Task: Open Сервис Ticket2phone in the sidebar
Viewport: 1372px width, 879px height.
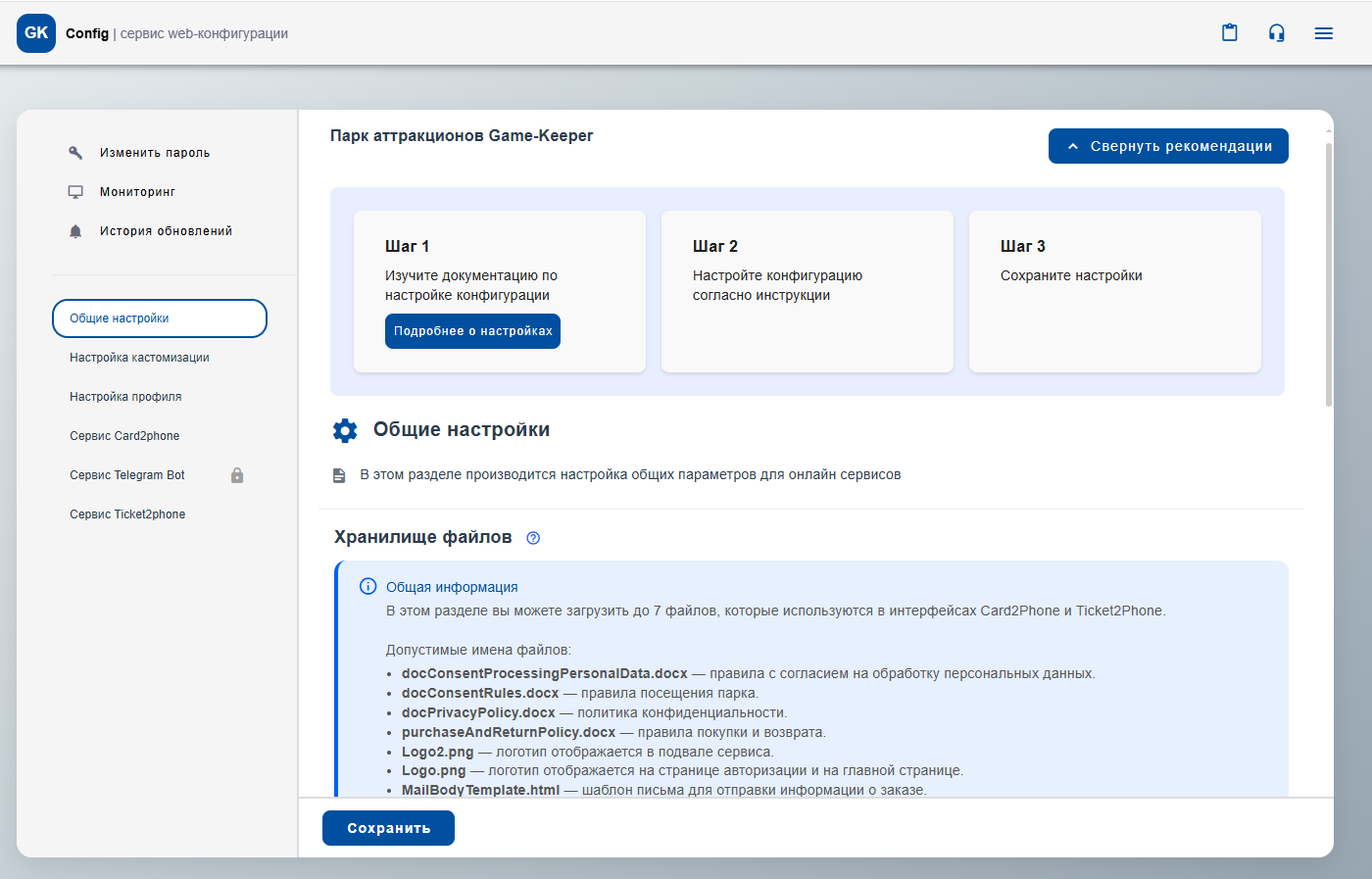Action: (127, 514)
